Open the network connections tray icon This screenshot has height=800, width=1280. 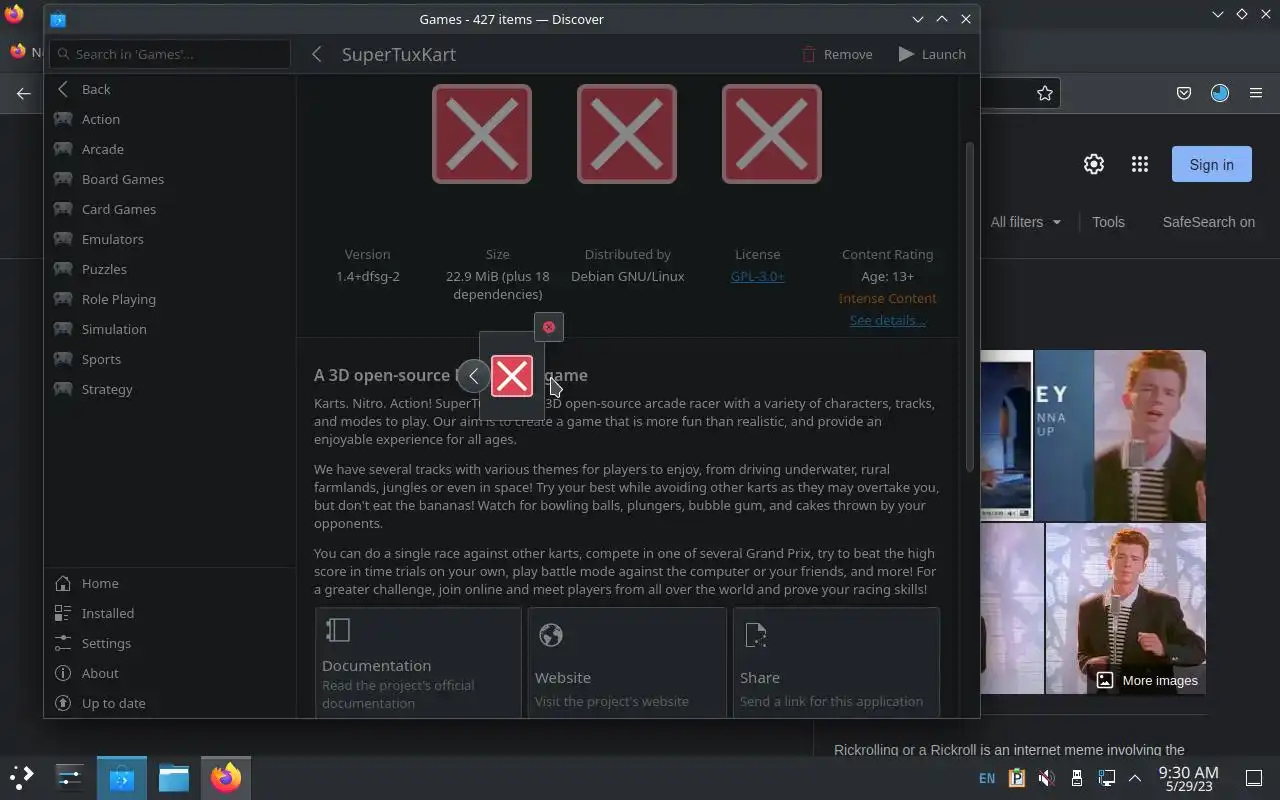(1106, 778)
